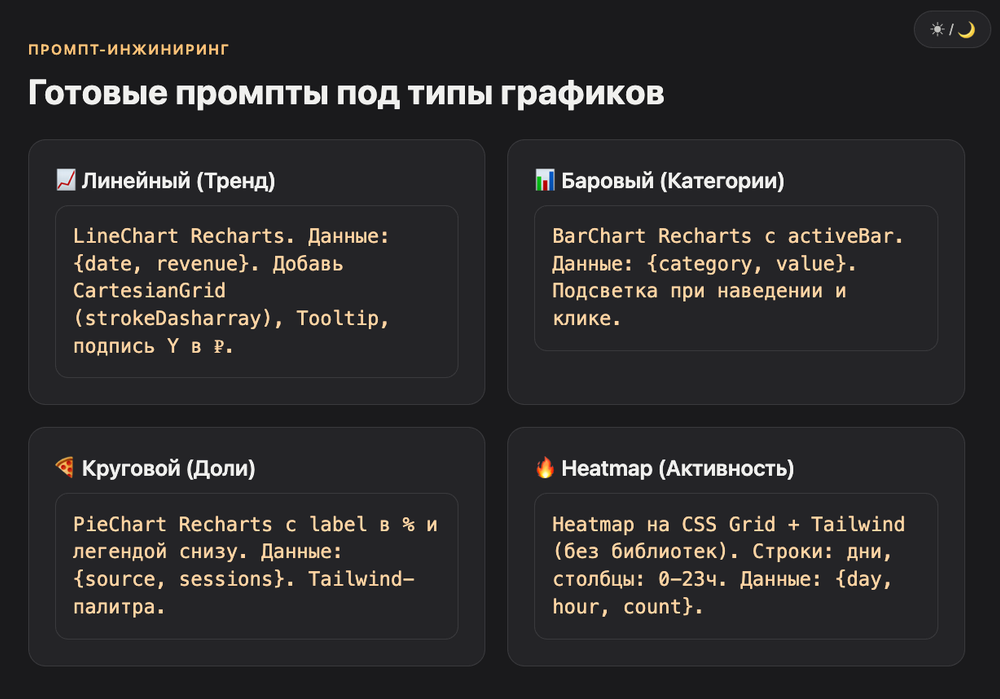
Task: Click the title "Готовые промпты под типы графиков"
Action: point(346,93)
